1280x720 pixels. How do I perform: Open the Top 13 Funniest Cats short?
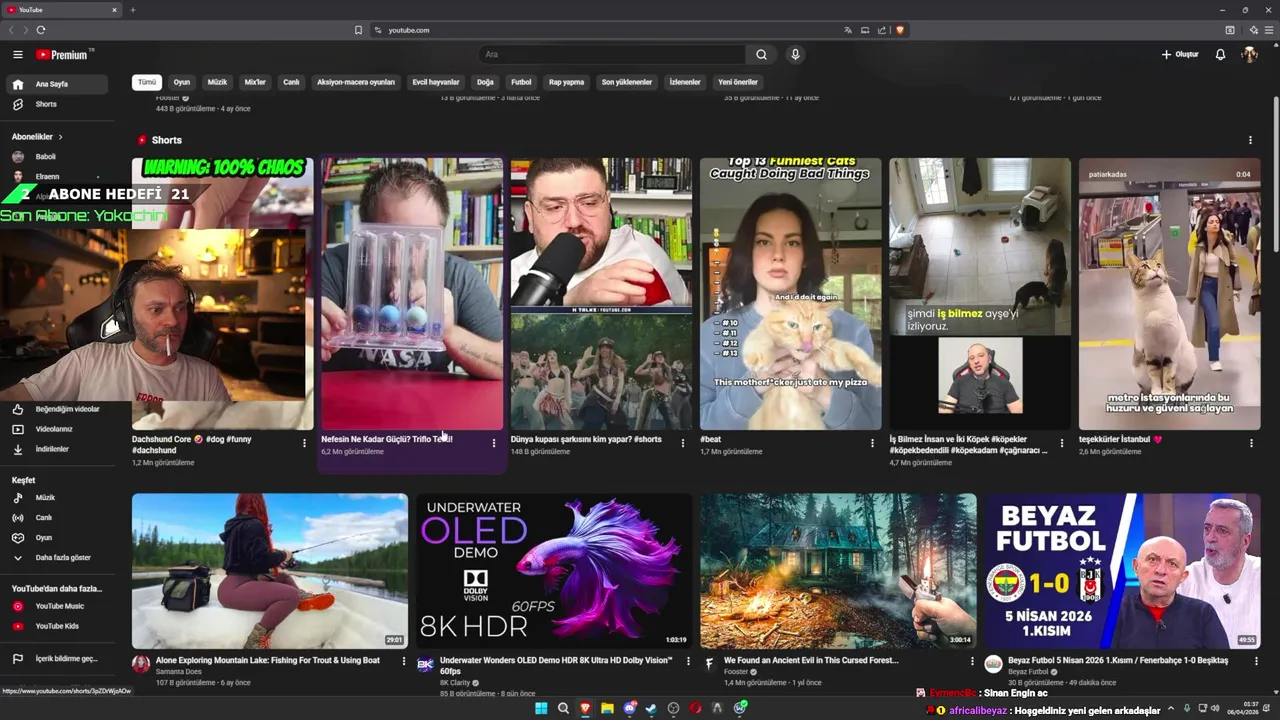(790, 294)
